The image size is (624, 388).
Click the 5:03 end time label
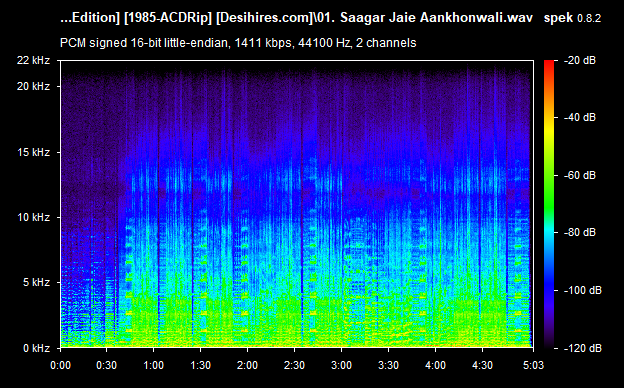533,365
